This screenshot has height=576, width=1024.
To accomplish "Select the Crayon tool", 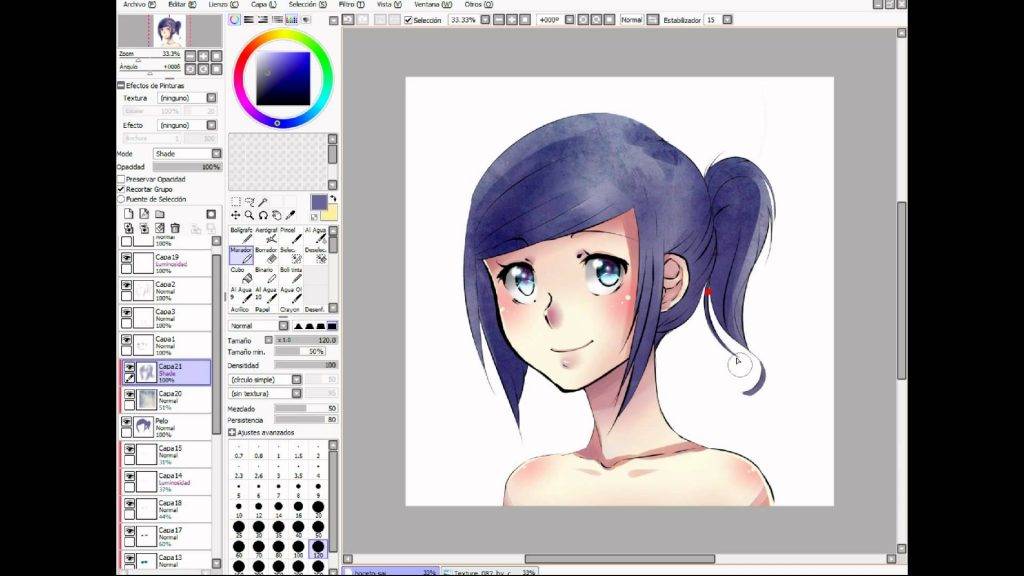I will pyautogui.click(x=291, y=308).
